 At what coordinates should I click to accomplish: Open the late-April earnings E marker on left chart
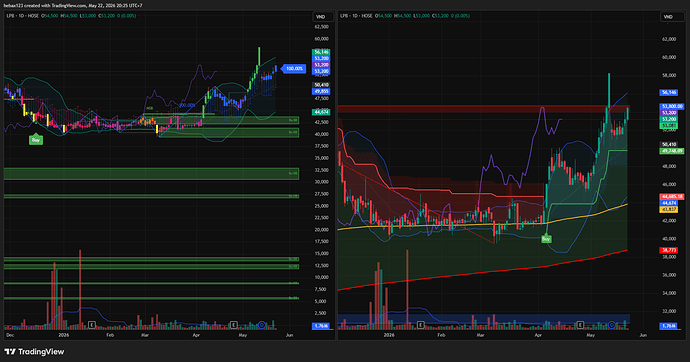click(x=234, y=325)
